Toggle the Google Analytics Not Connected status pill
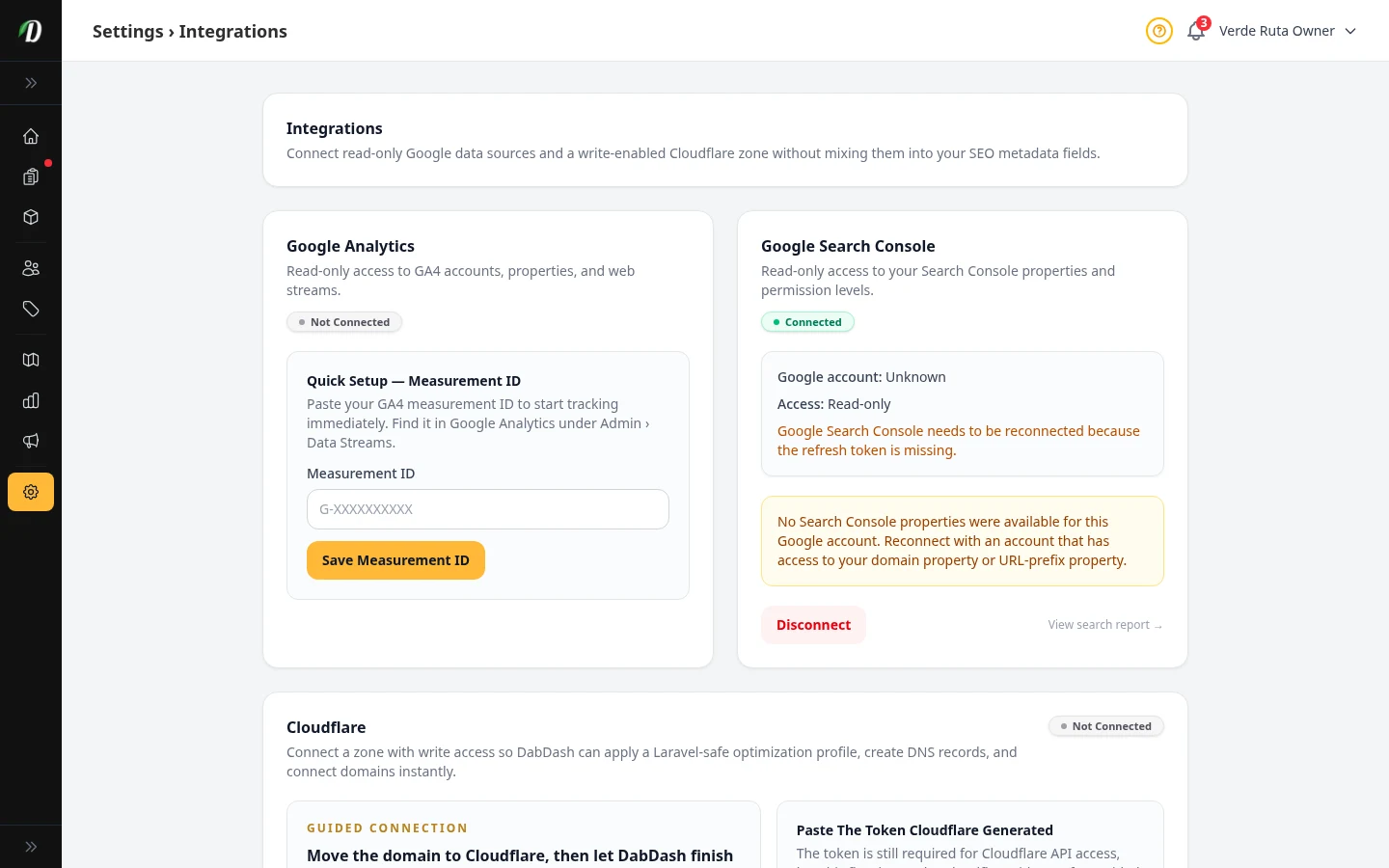 point(344,321)
